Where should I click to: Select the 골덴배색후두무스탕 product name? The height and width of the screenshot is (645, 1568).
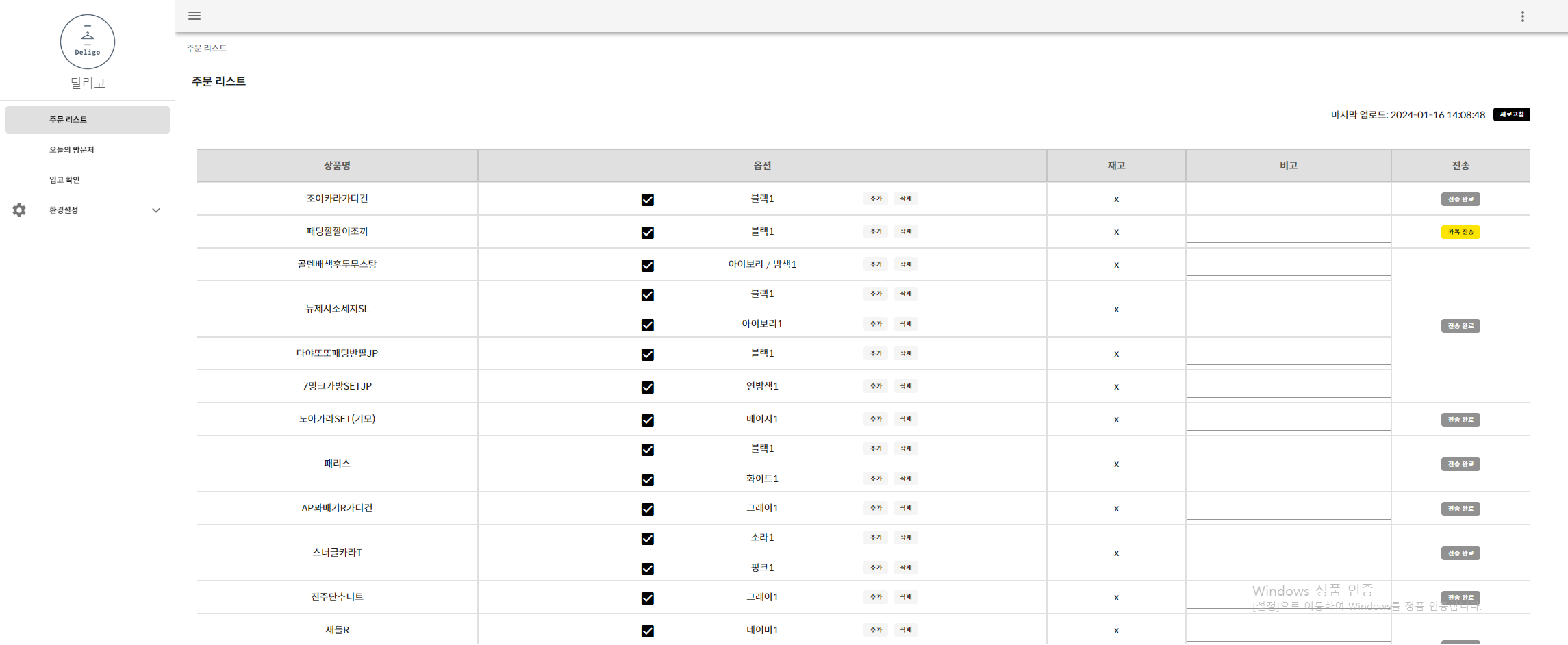337,264
